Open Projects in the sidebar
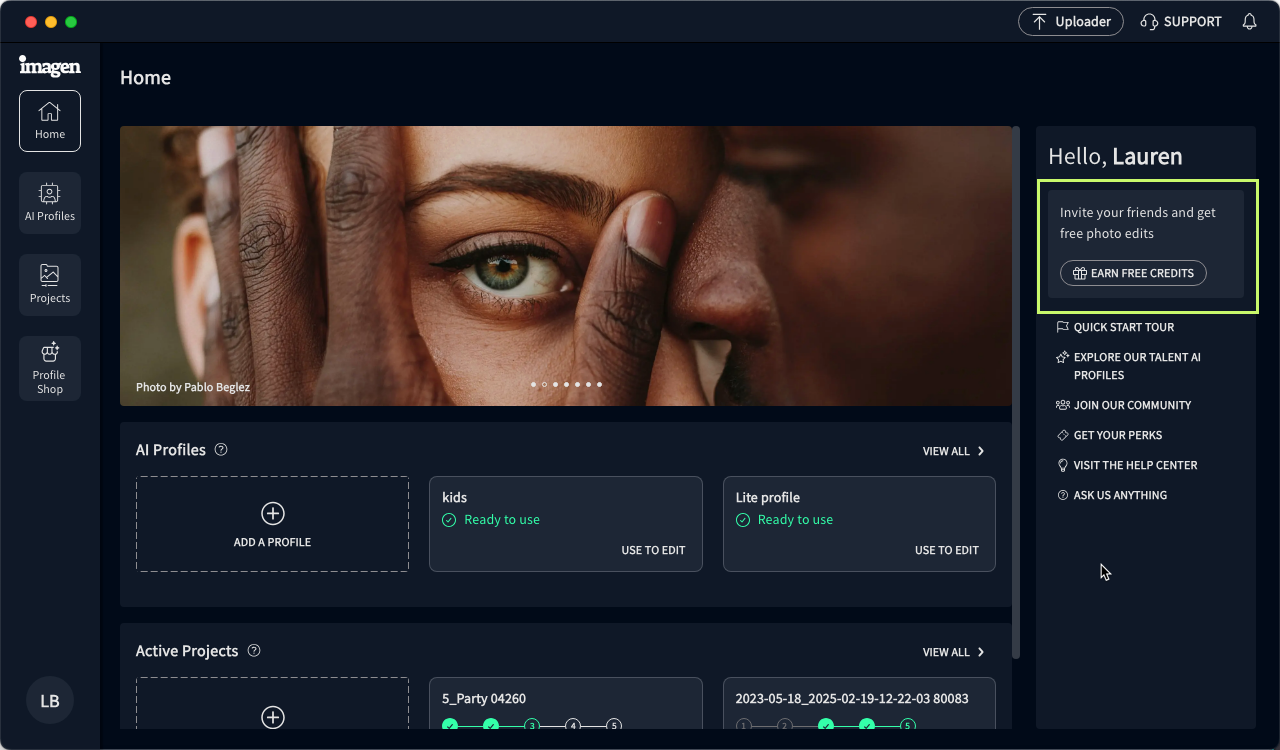This screenshot has width=1280, height=750. pos(50,285)
